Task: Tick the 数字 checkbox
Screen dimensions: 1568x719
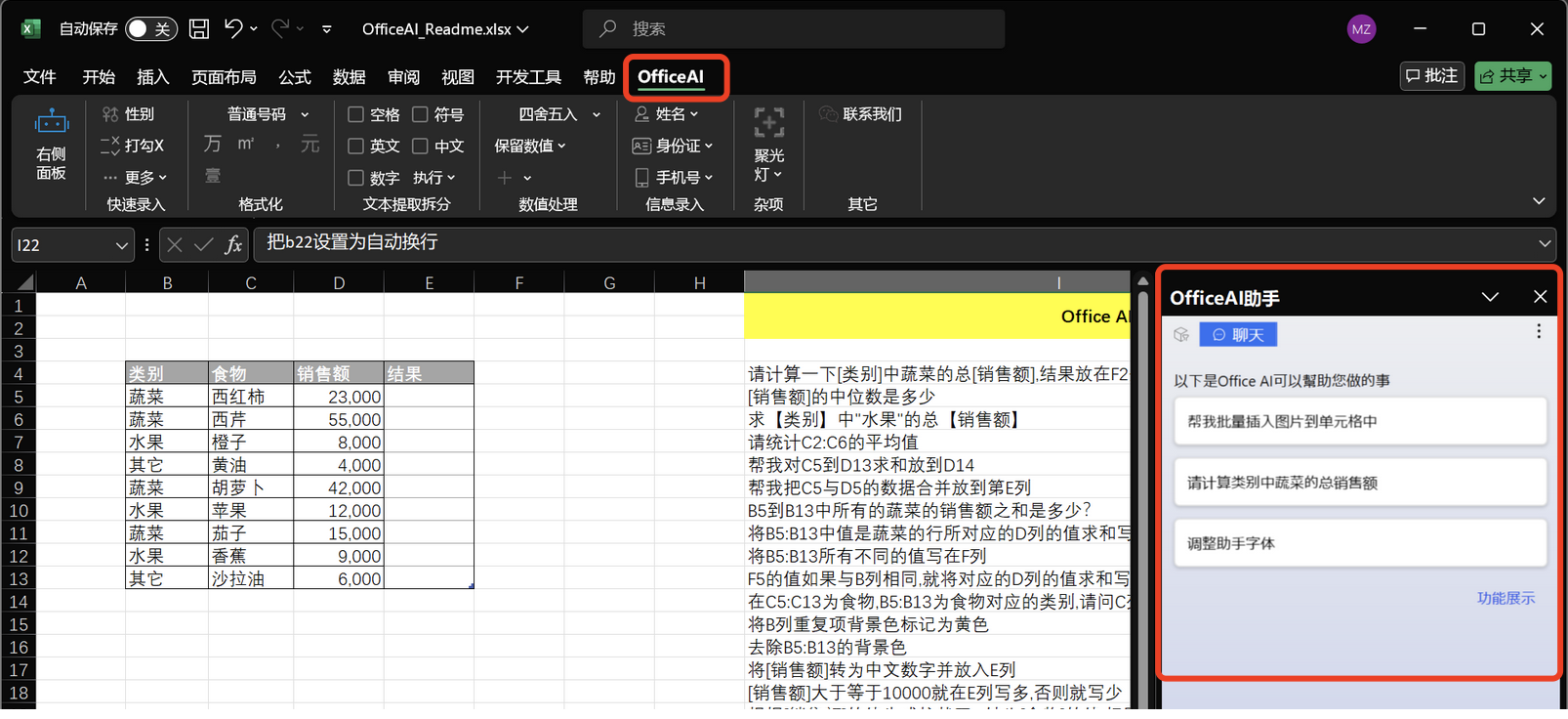Action: point(356,178)
